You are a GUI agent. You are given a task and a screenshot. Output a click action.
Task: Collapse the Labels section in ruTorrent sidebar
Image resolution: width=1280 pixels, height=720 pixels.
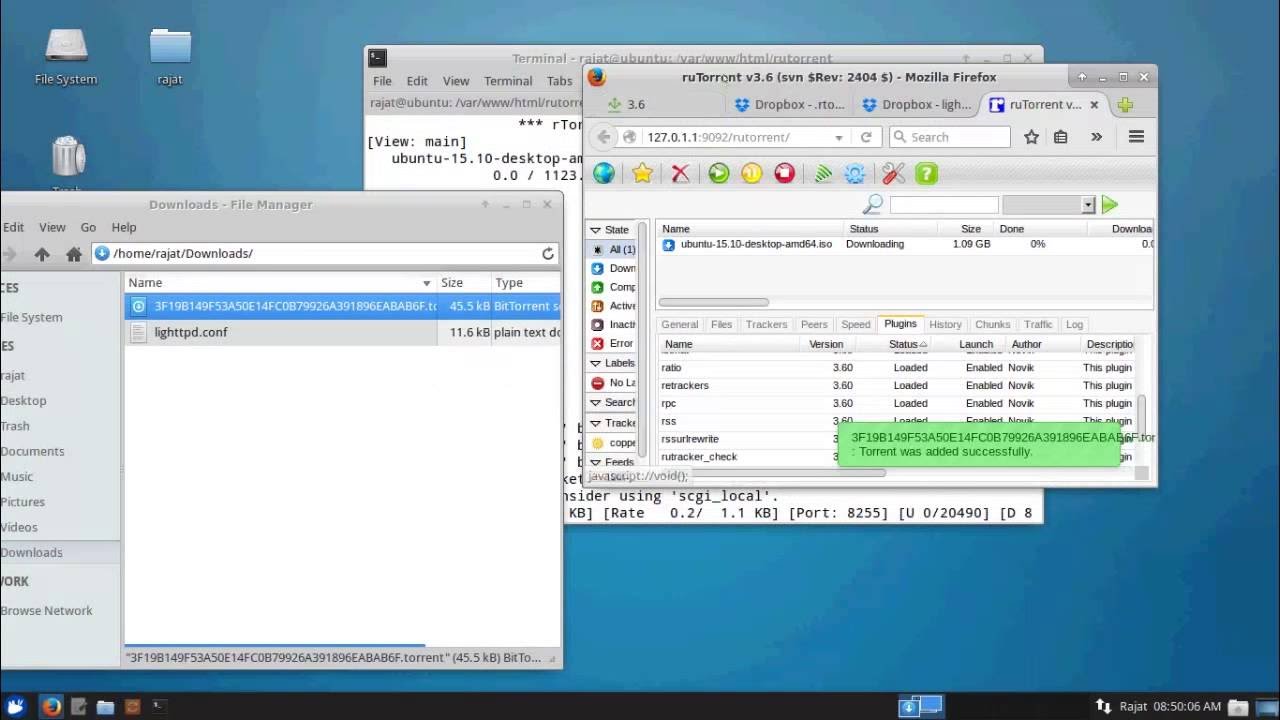pos(595,363)
